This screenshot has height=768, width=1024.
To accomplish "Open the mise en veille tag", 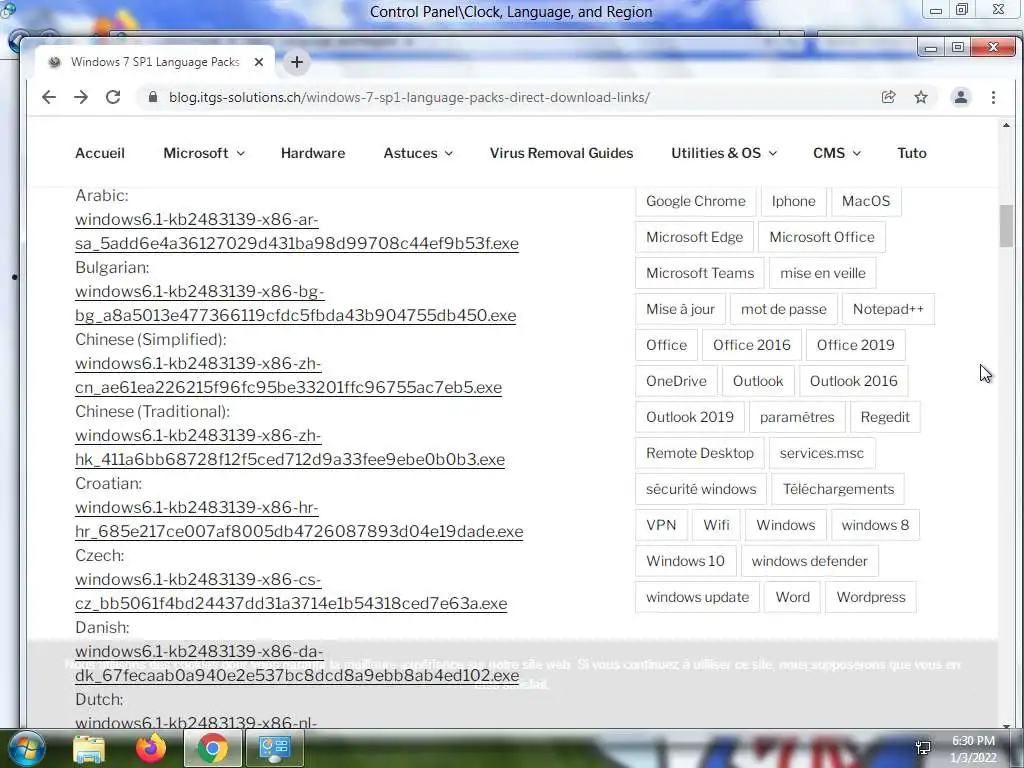I will [823, 273].
